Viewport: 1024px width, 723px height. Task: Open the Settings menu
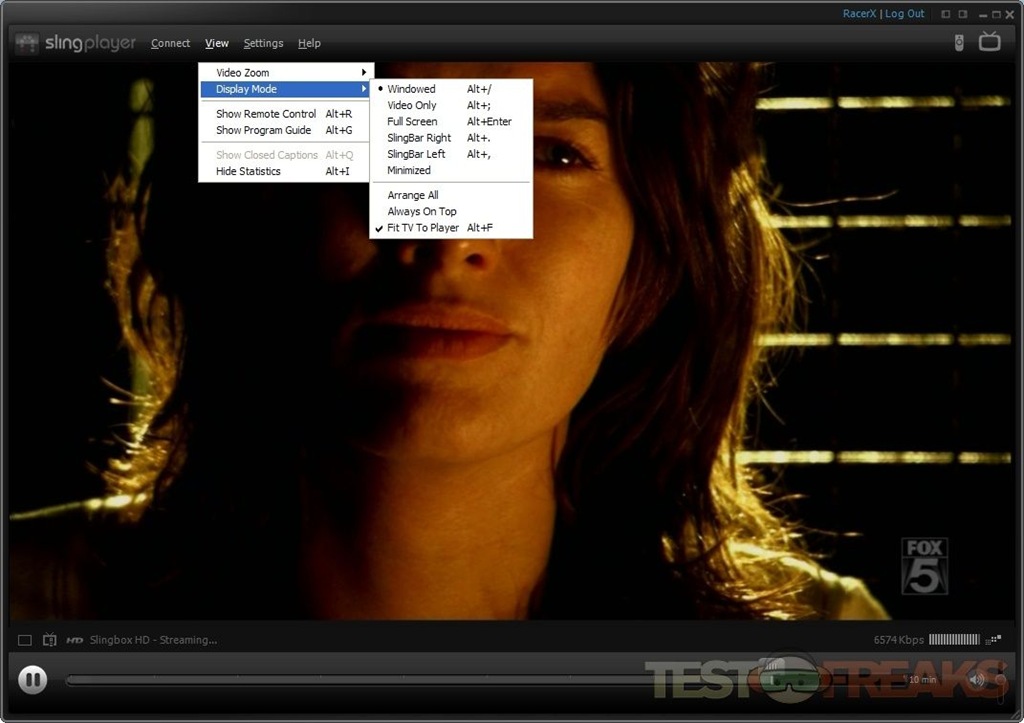tap(263, 43)
